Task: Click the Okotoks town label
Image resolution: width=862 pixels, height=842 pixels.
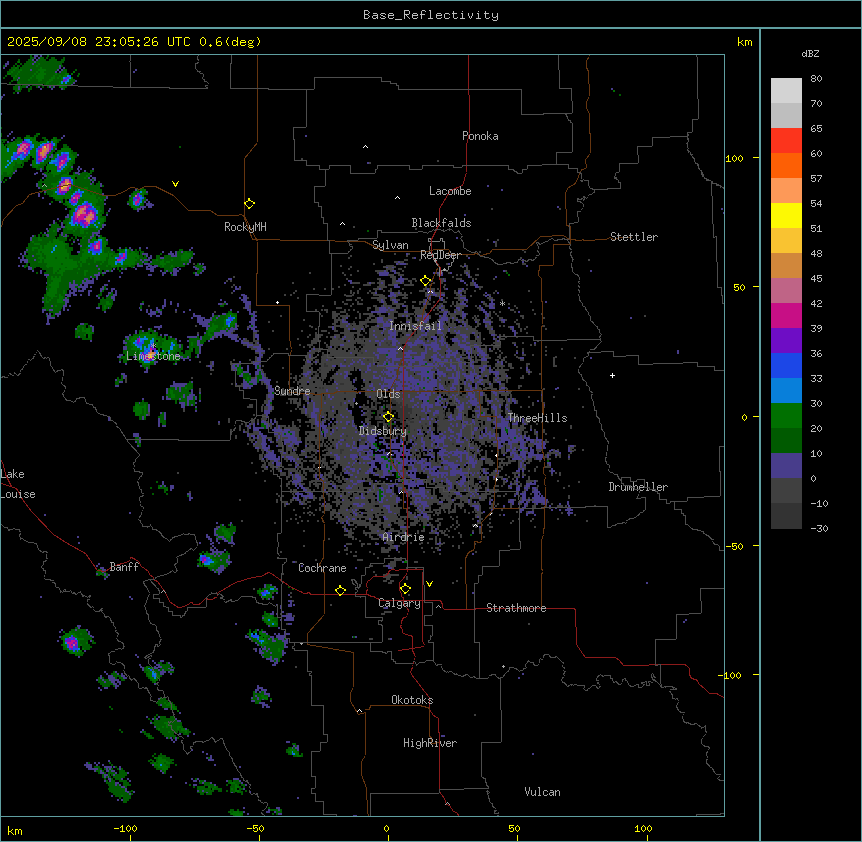Action: (x=412, y=700)
